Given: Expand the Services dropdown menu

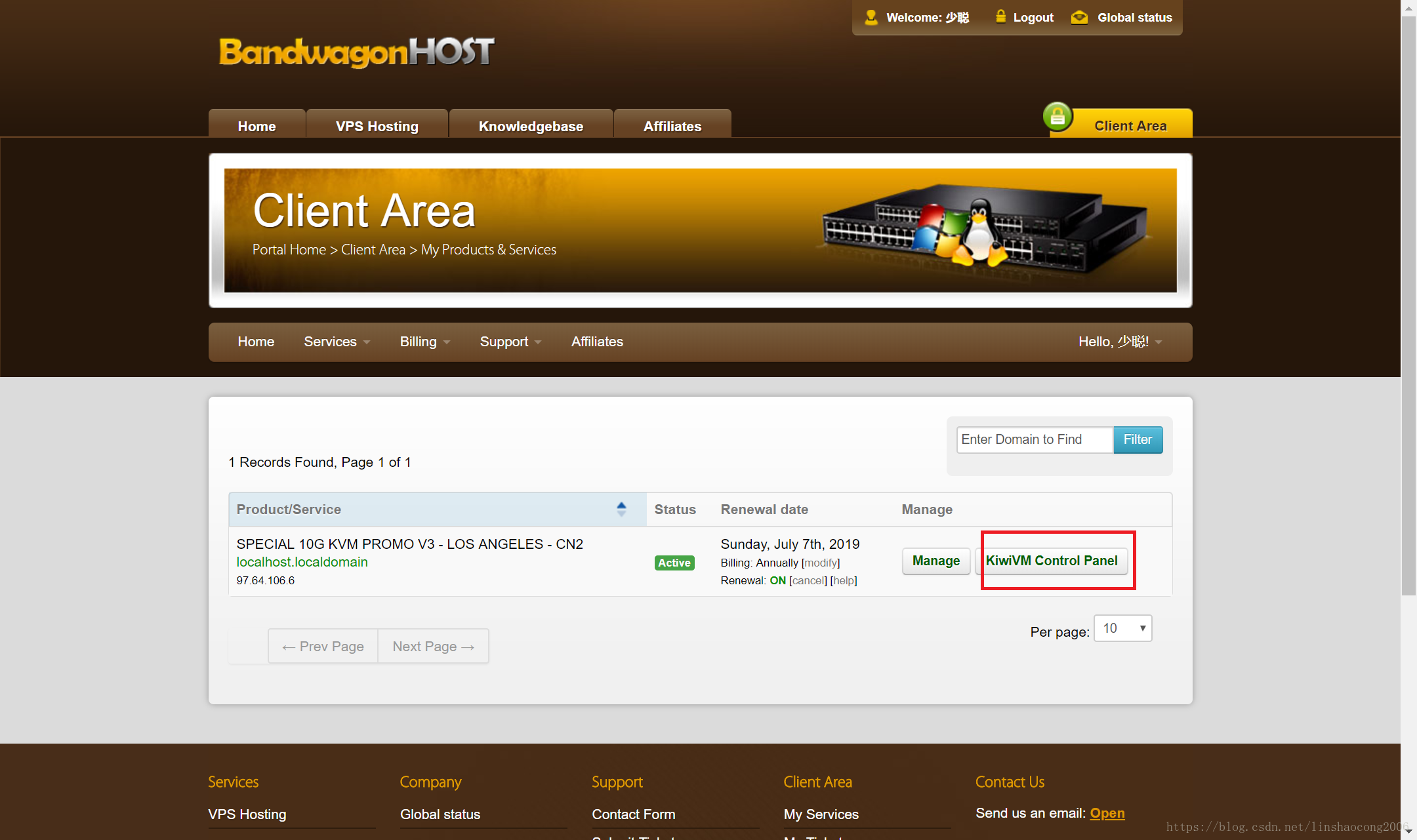Looking at the screenshot, I should tap(337, 342).
